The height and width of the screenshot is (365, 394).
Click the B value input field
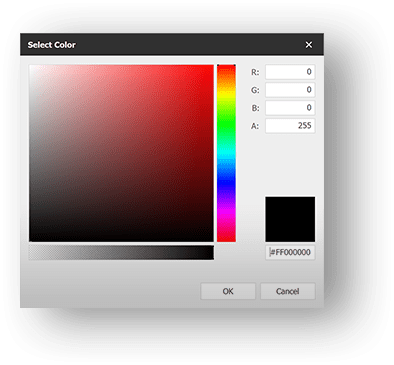click(290, 108)
